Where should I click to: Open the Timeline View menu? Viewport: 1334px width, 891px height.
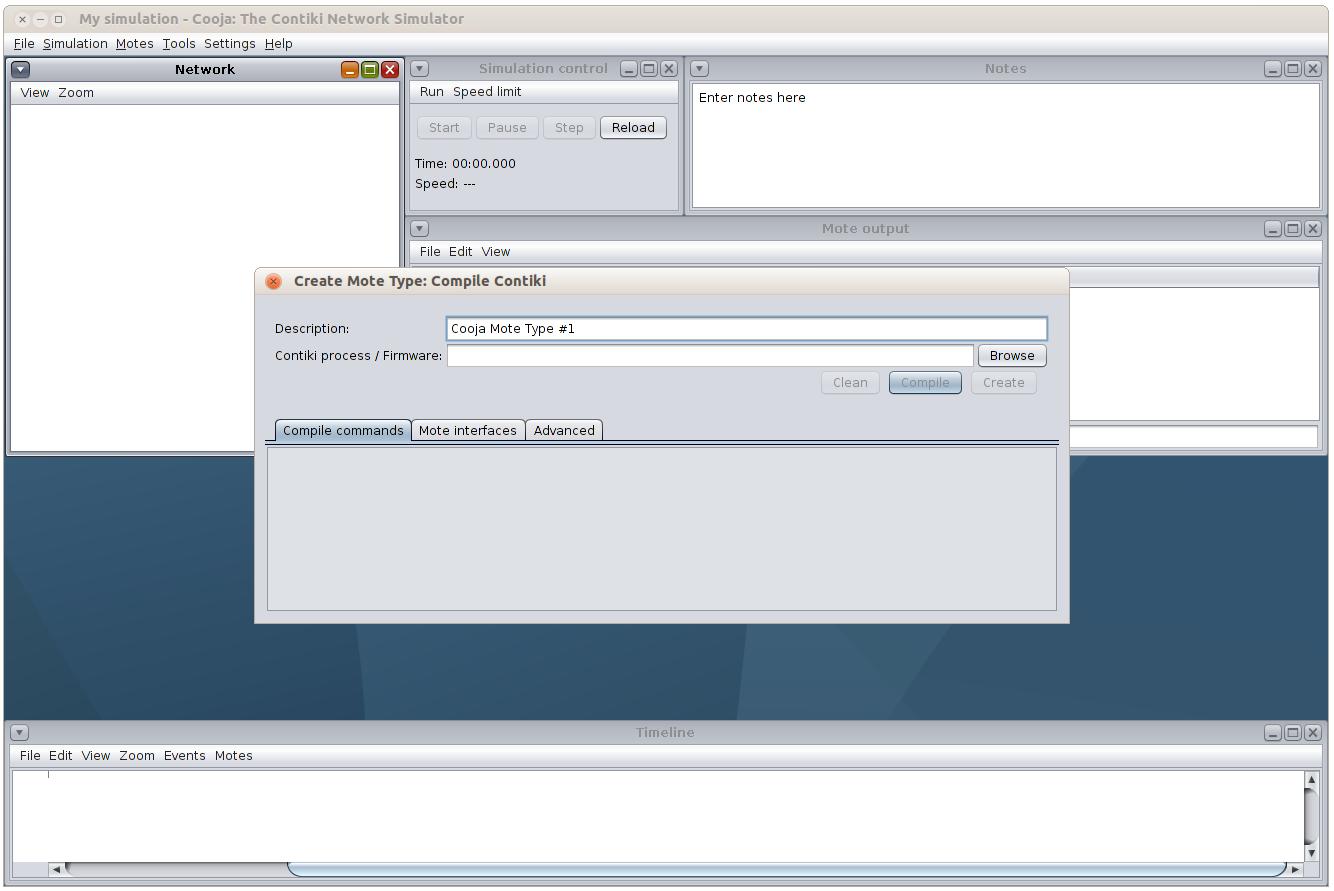96,756
